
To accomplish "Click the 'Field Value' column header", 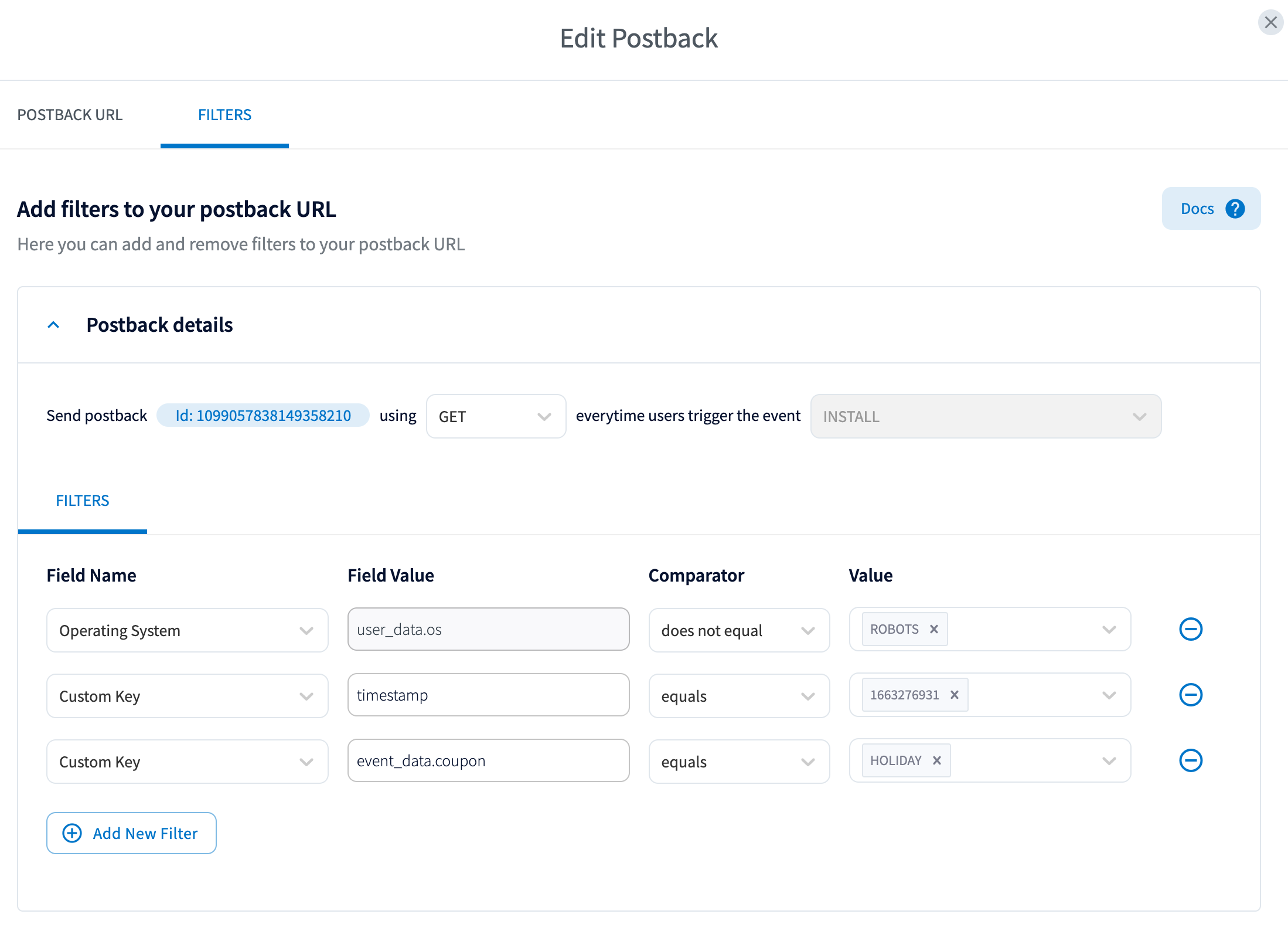I will point(391,575).
